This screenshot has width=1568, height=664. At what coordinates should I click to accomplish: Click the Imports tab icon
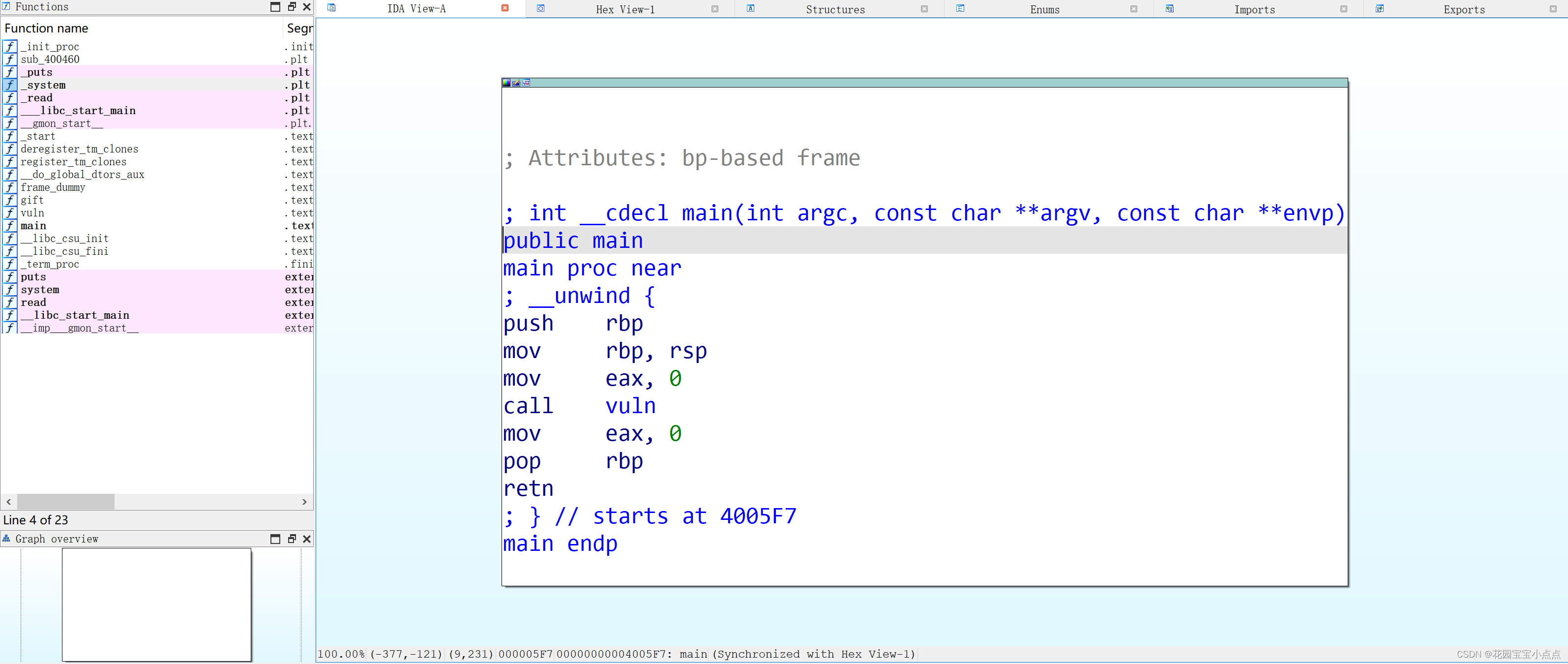point(1169,8)
